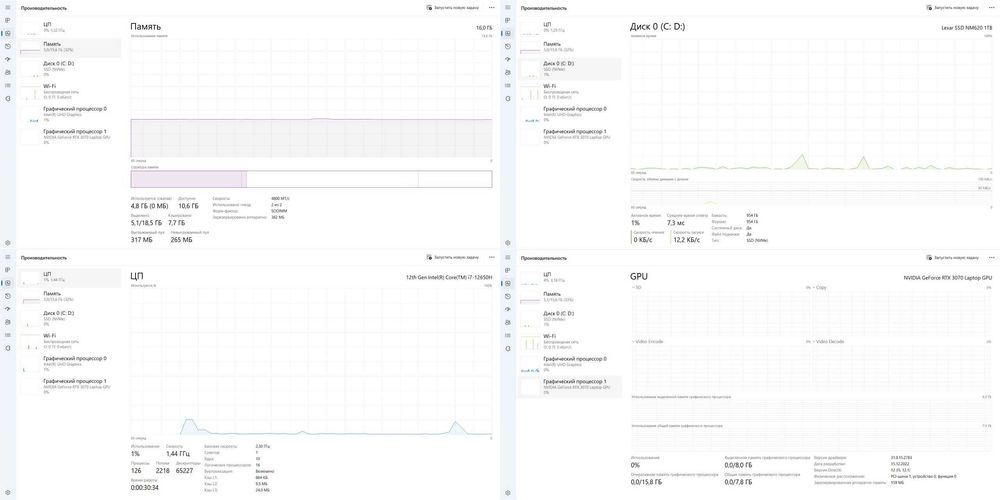Click 'NVIDIA GeForce RTX 3070 Laptop GPU' header in GPU window
The width and height of the screenshot is (1000, 500).
pyautogui.click(x=948, y=278)
